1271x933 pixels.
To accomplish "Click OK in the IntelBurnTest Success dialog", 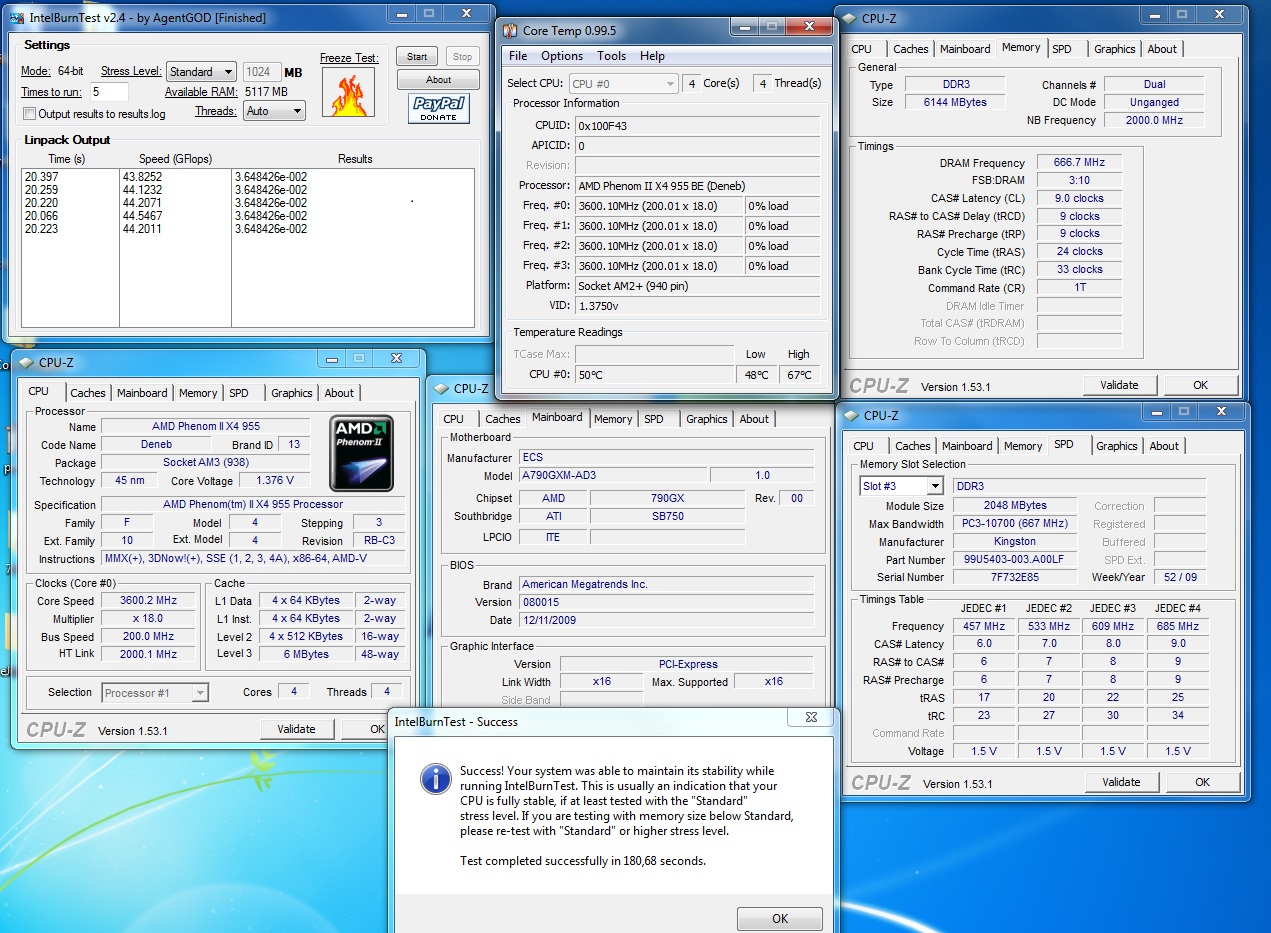I will tap(780, 918).
